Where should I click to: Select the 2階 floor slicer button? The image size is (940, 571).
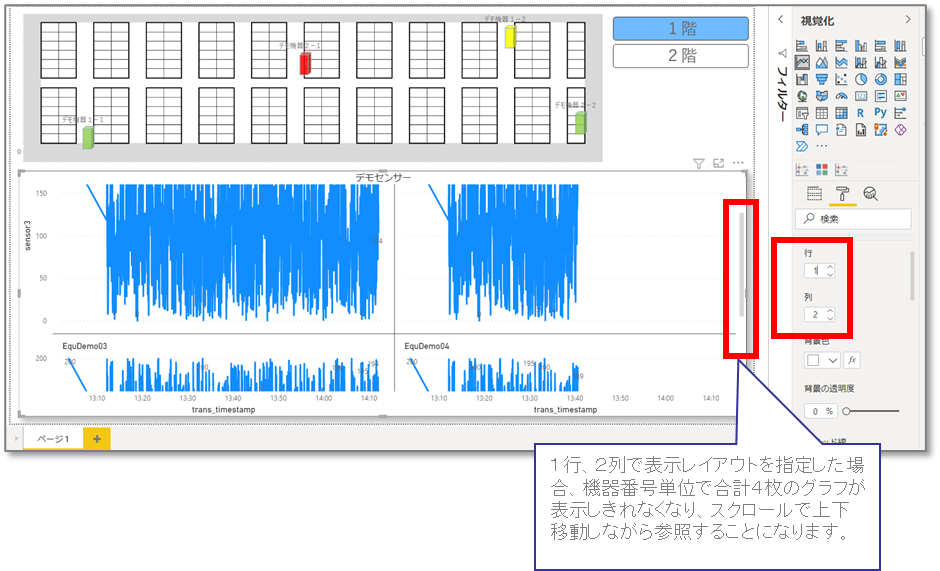[x=681, y=56]
